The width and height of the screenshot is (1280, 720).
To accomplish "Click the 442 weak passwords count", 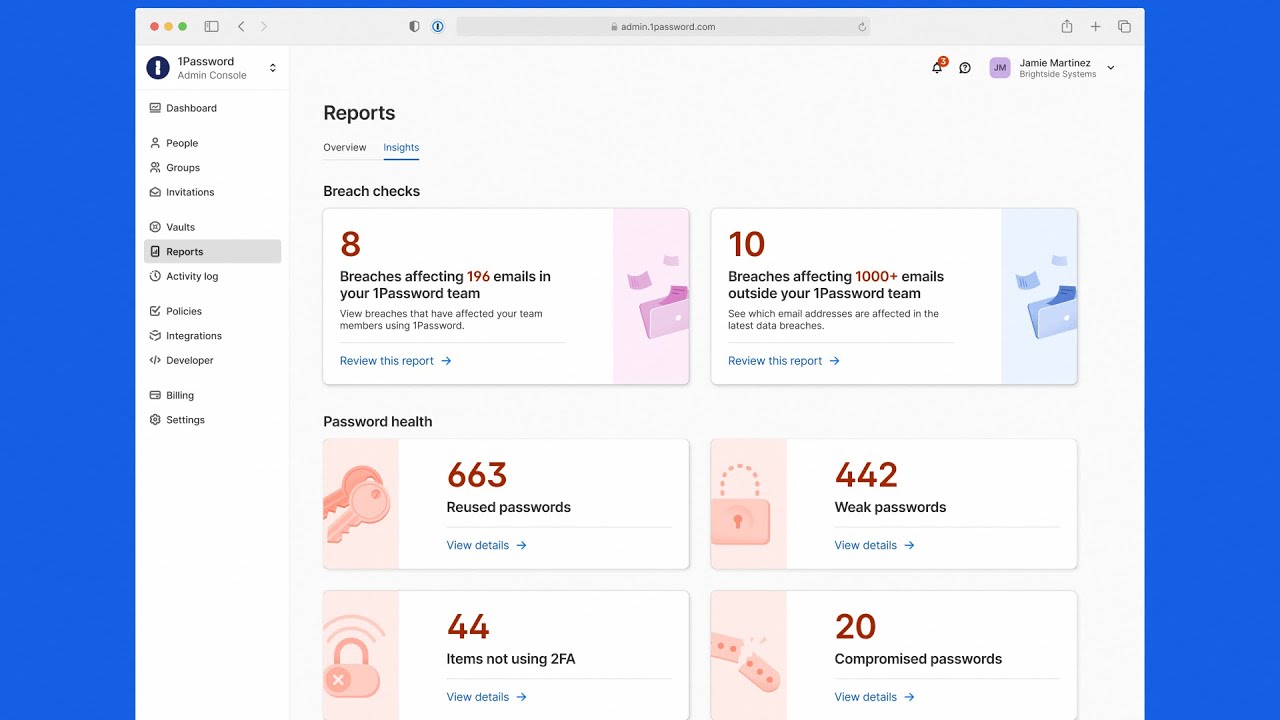I will 866,475.
